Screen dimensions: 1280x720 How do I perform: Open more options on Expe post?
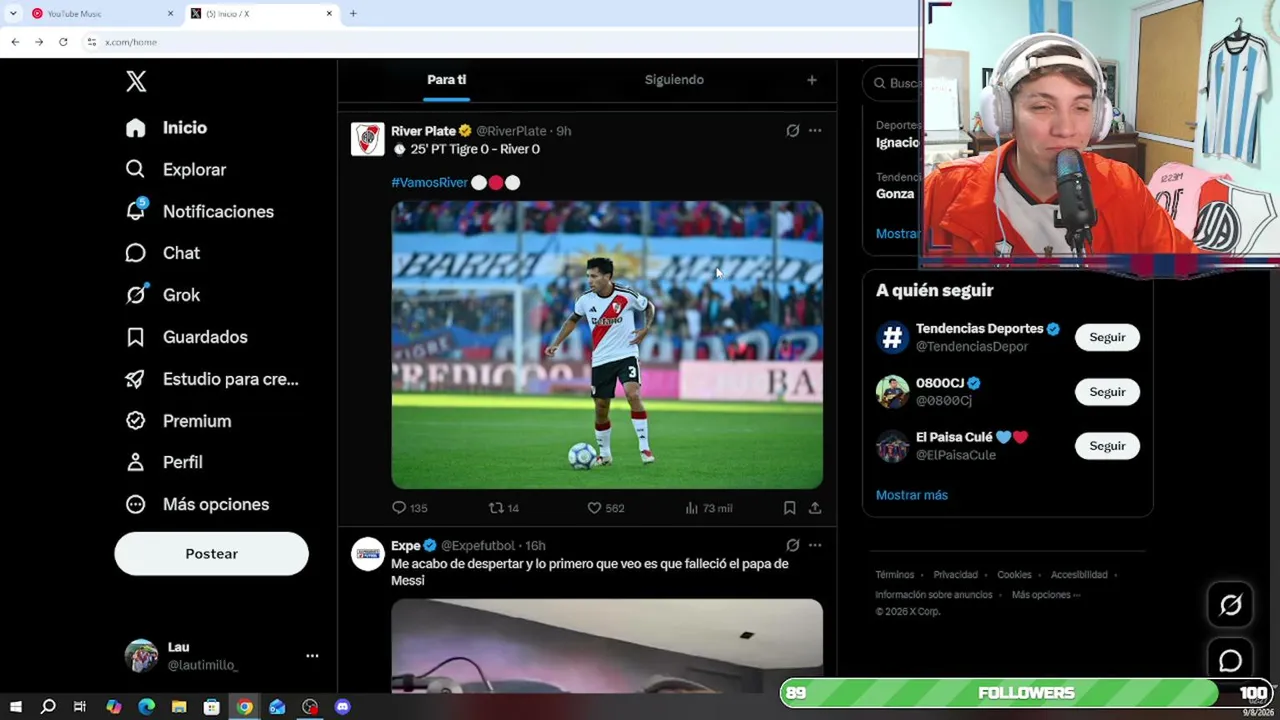(815, 546)
